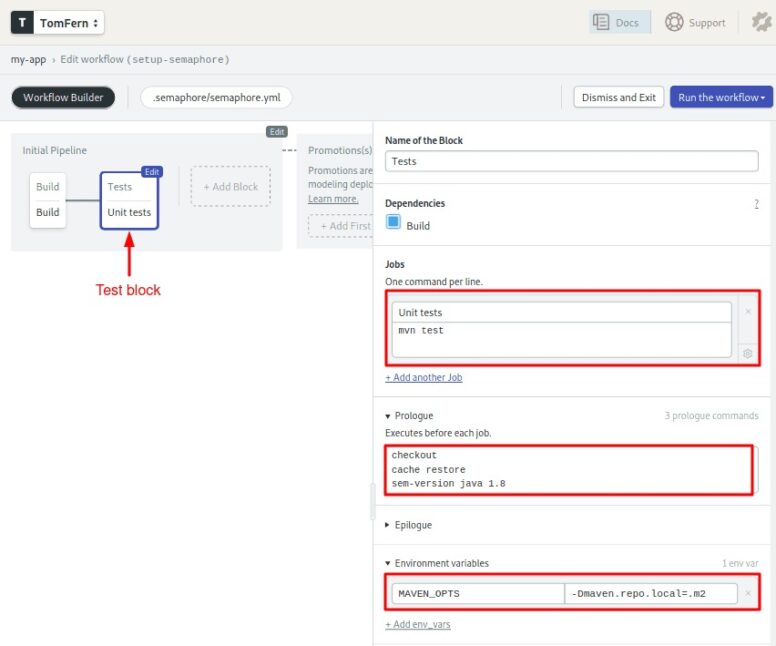Switch to the Workflow Builder tab
This screenshot has height=646, width=776.
pyautogui.click(x=63, y=97)
